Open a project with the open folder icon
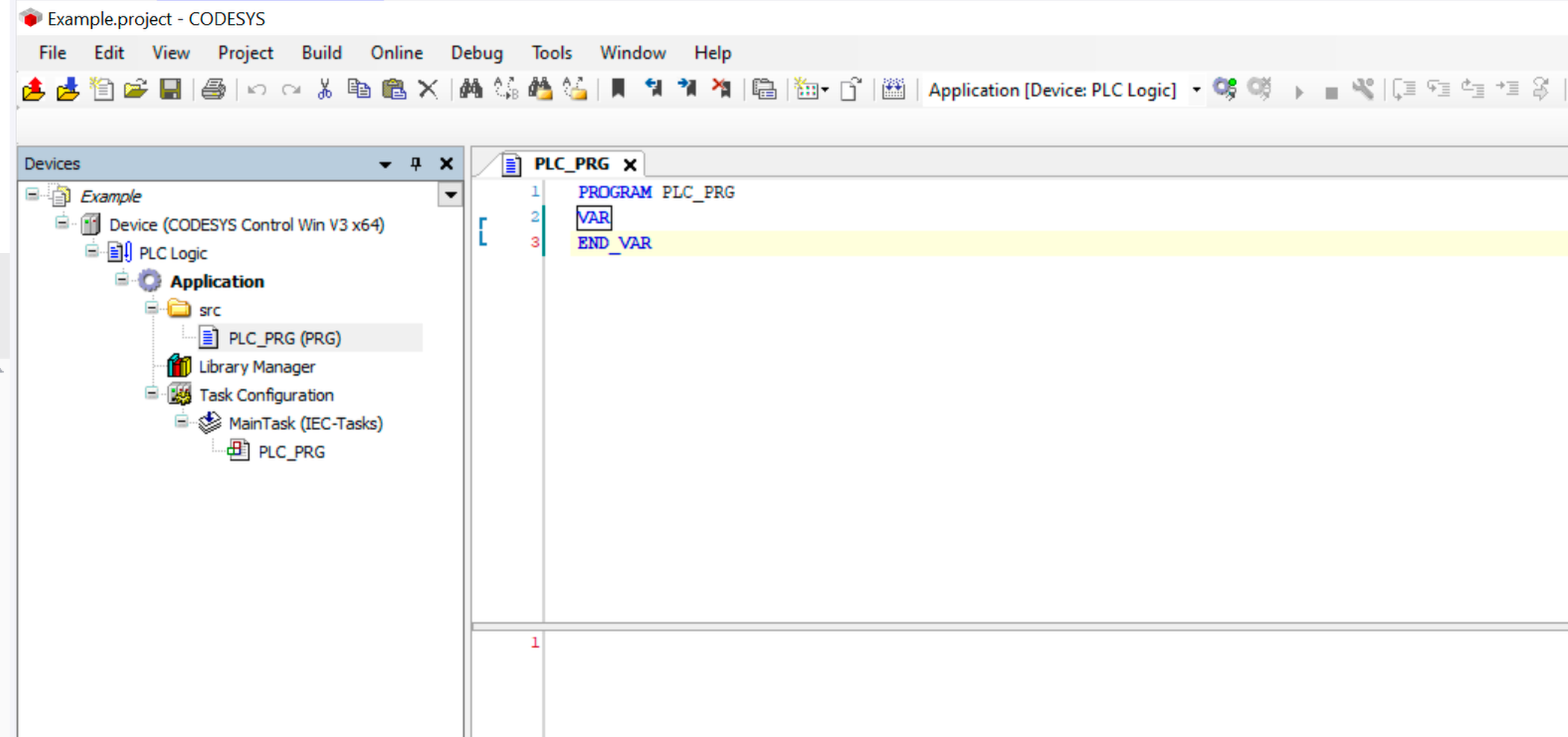 click(x=136, y=90)
